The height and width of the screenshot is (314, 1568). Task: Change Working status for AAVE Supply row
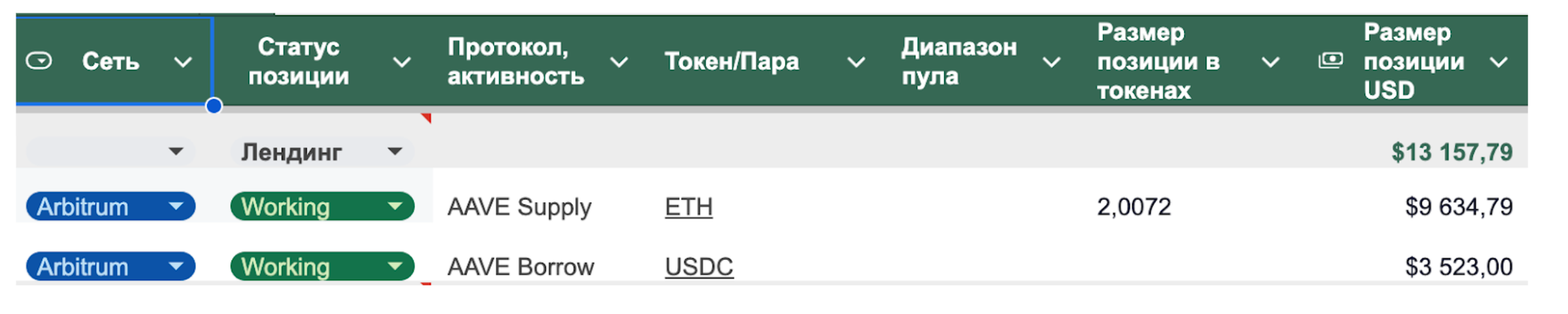tap(394, 207)
